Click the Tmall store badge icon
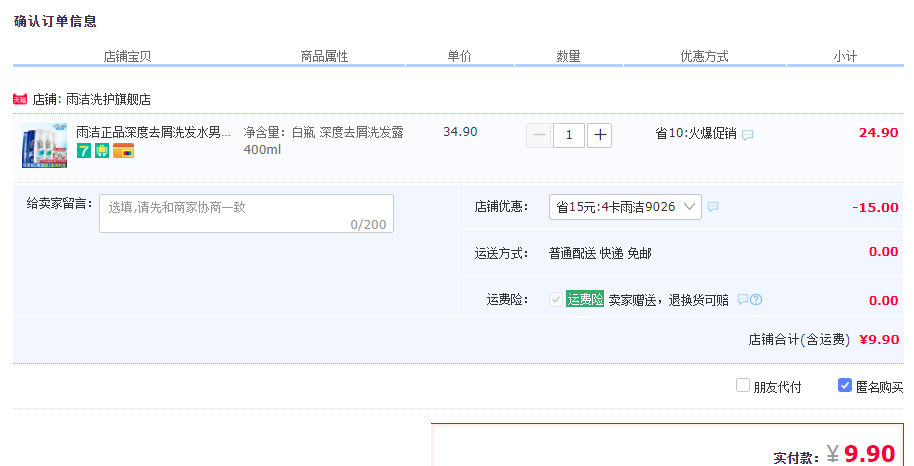 coord(20,99)
